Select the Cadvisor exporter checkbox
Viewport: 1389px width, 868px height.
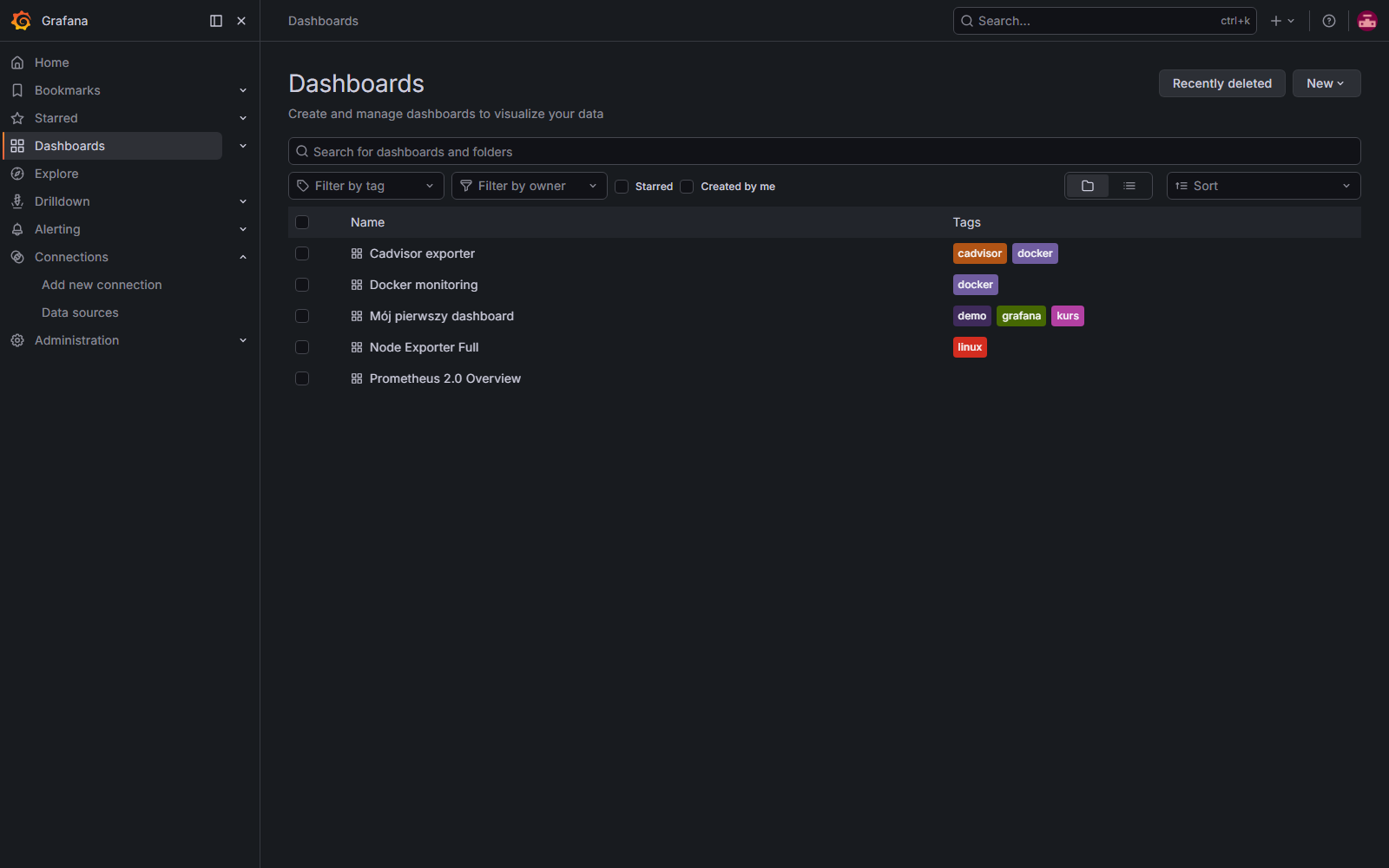[302, 253]
